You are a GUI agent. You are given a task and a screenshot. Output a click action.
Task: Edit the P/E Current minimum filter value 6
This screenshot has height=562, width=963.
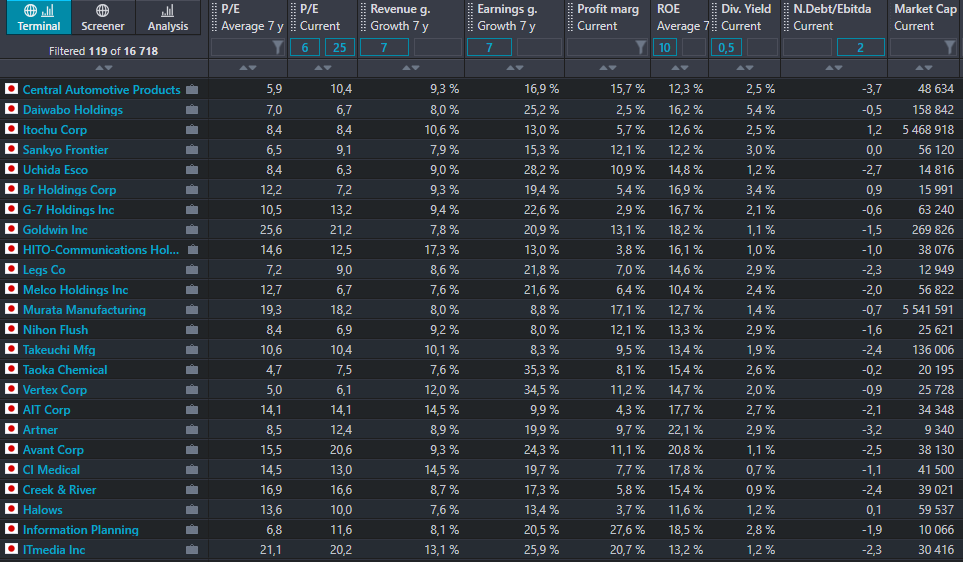coord(305,47)
